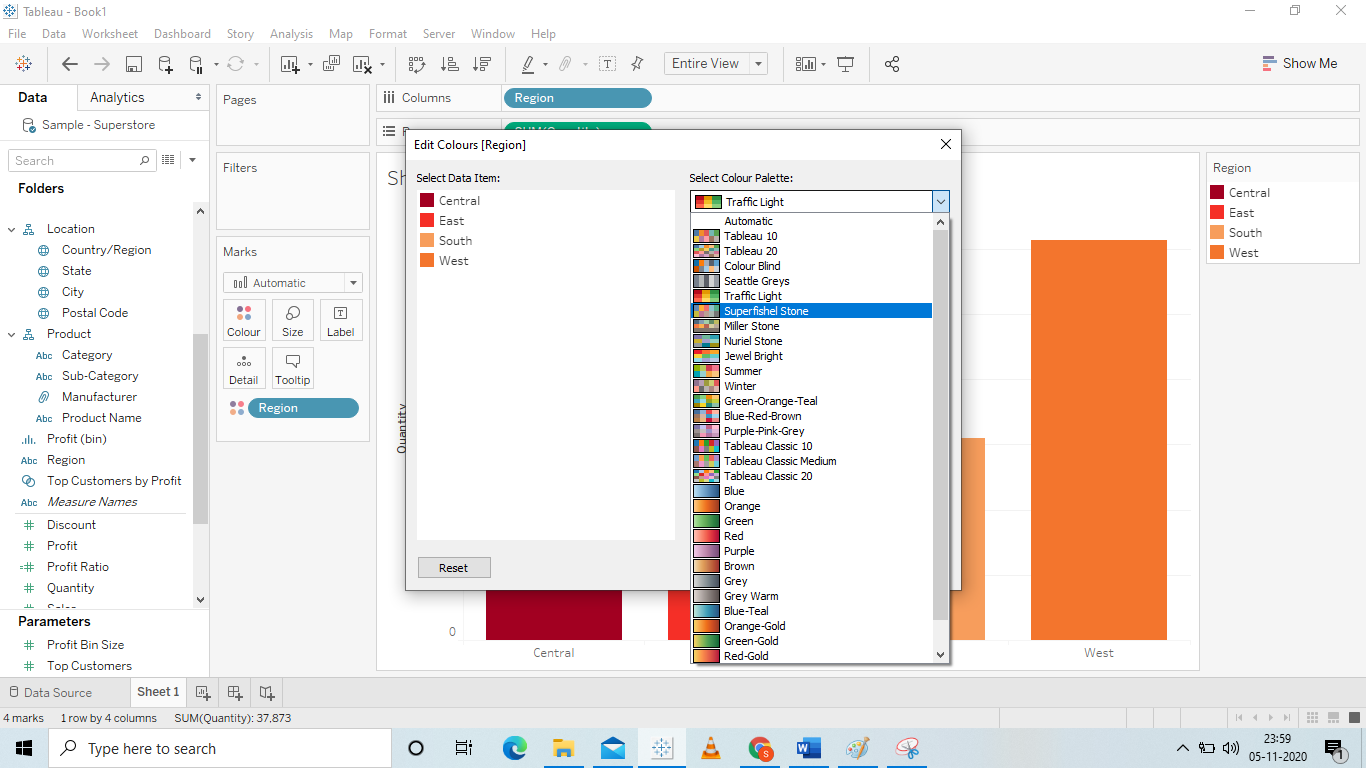Click the New Dashboard icon in the bottom tab bar
Viewport: 1366px width, 768px height.
coord(235,692)
